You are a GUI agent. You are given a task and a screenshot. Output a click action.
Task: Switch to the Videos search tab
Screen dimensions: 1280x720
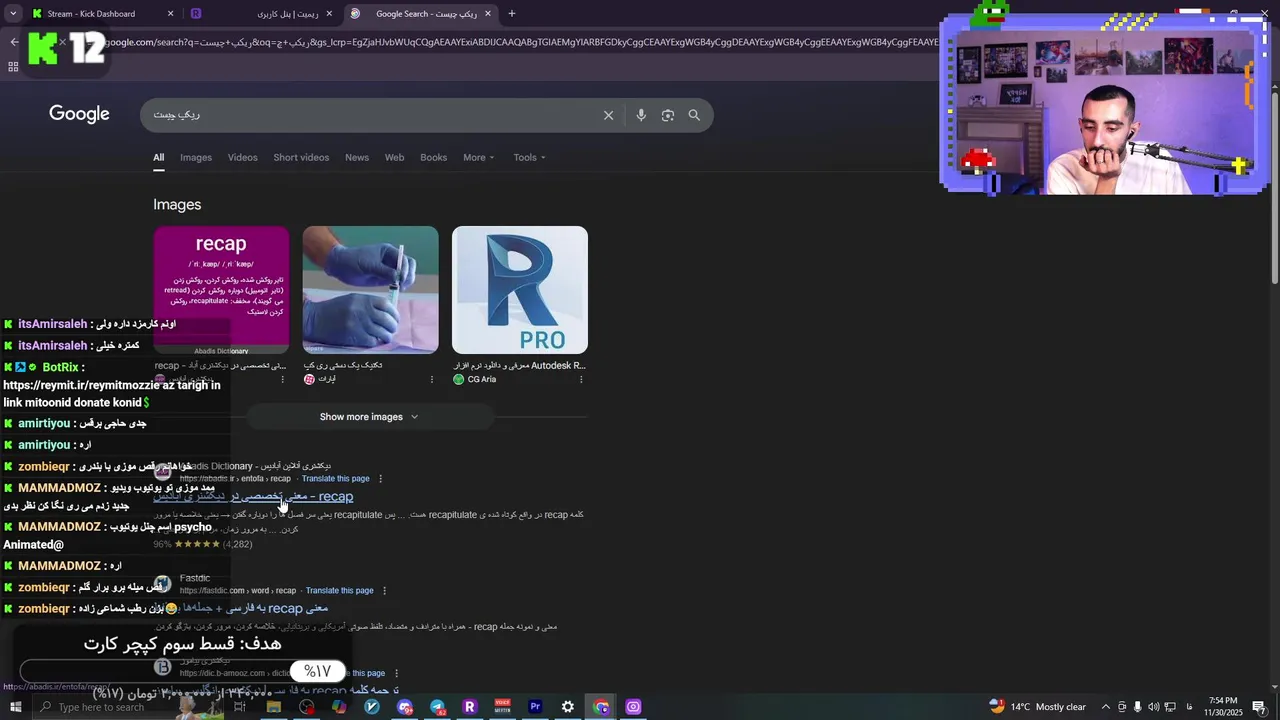(242, 157)
